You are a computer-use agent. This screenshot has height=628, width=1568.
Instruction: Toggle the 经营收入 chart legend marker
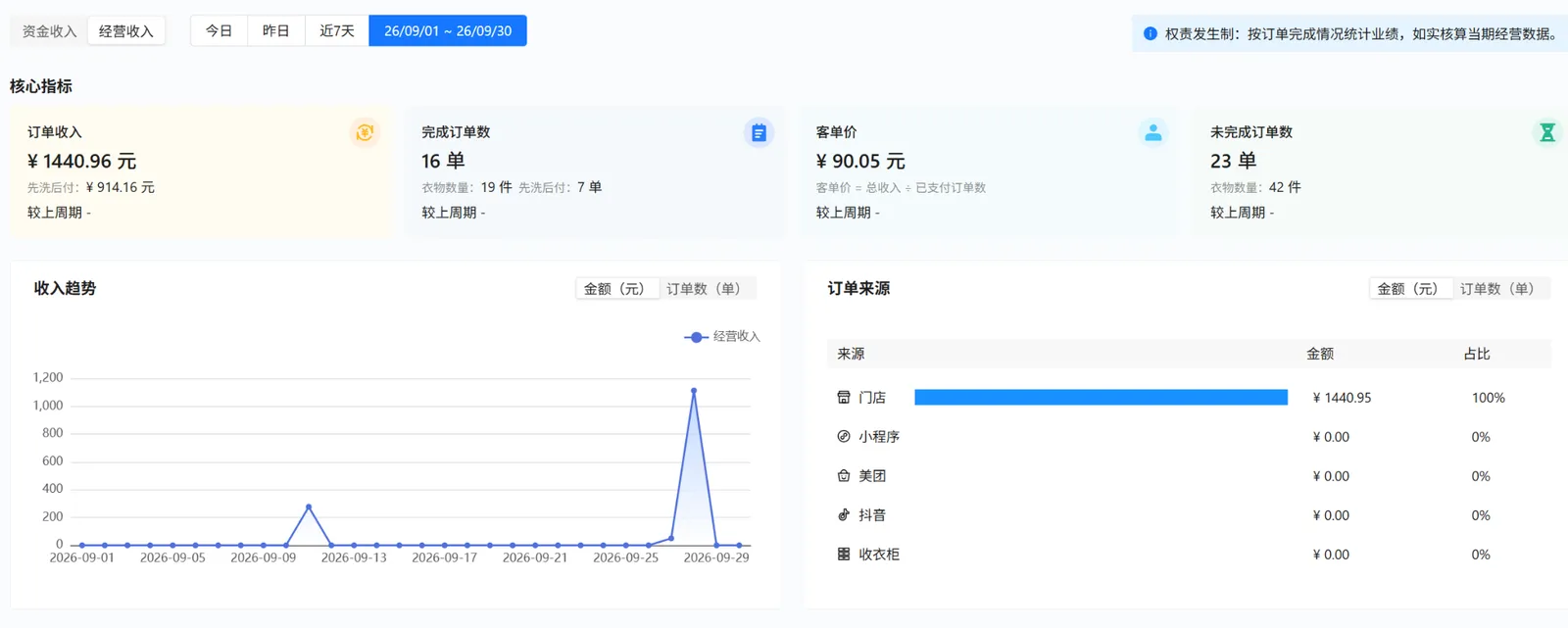click(696, 337)
